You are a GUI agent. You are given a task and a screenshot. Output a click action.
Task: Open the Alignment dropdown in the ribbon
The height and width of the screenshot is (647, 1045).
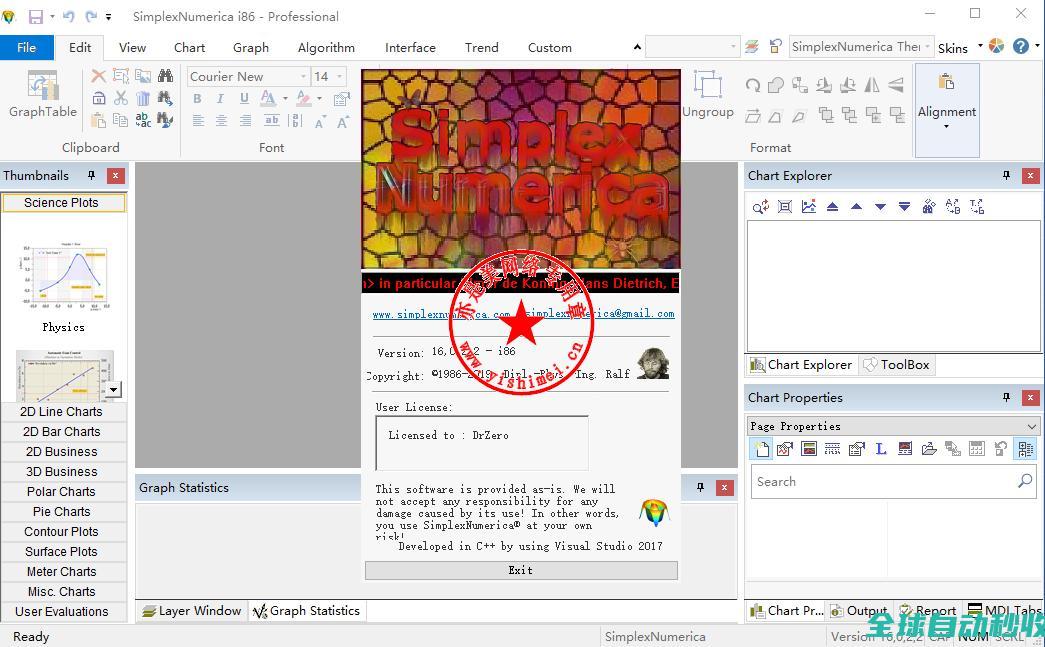pyautogui.click(x=946, y=110)
